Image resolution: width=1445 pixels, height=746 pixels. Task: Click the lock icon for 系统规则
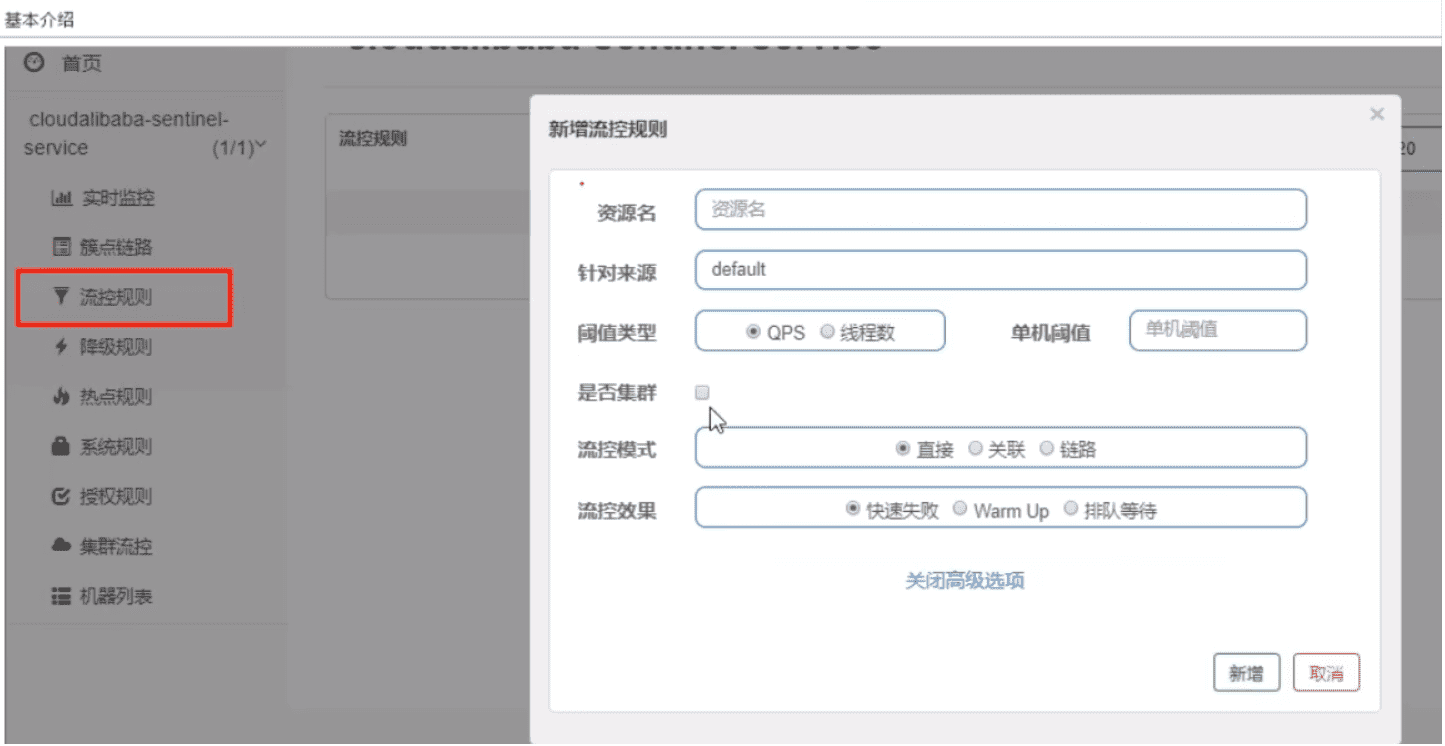(x=61, y=447)
